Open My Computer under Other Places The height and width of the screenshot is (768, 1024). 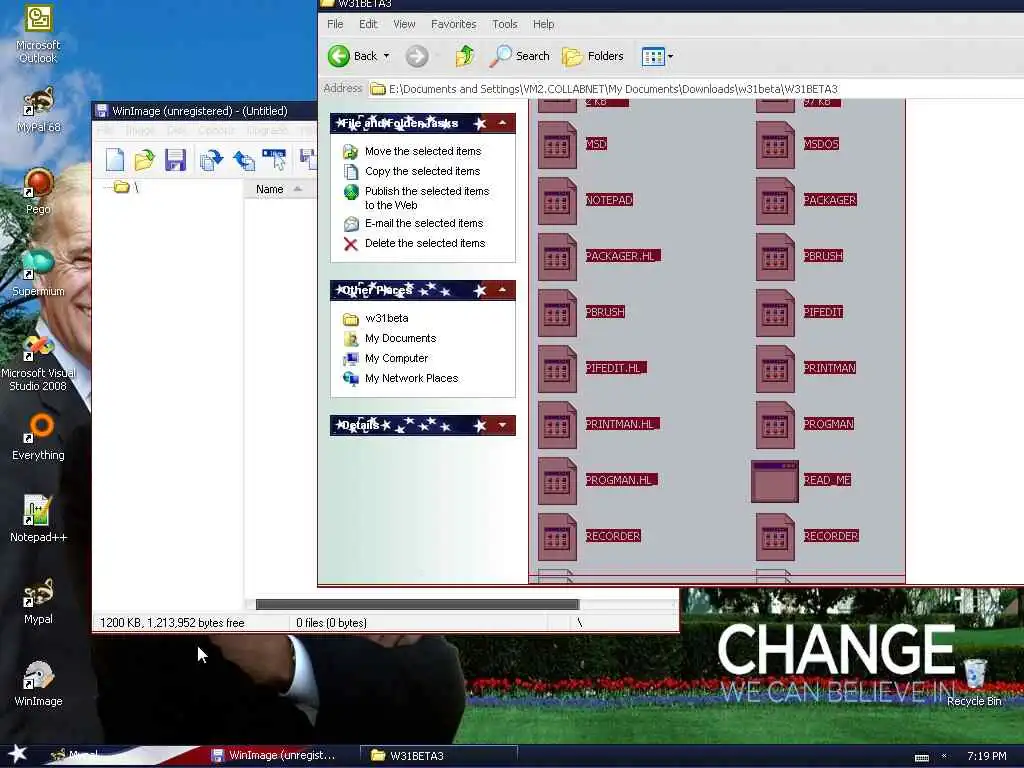coord(396,359)
